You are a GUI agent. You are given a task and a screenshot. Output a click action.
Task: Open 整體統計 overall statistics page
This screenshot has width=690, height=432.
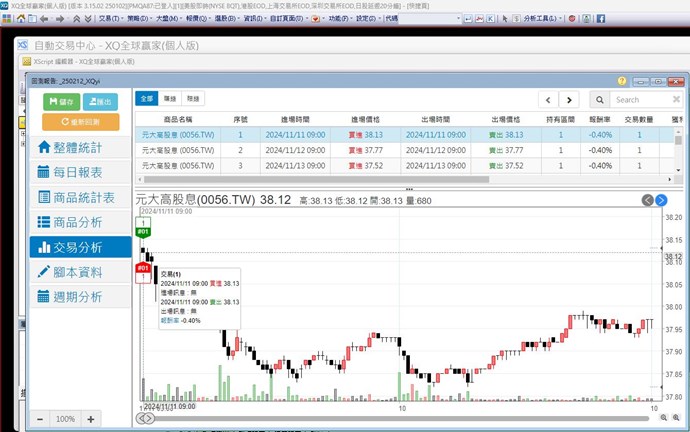click(82, 147)
